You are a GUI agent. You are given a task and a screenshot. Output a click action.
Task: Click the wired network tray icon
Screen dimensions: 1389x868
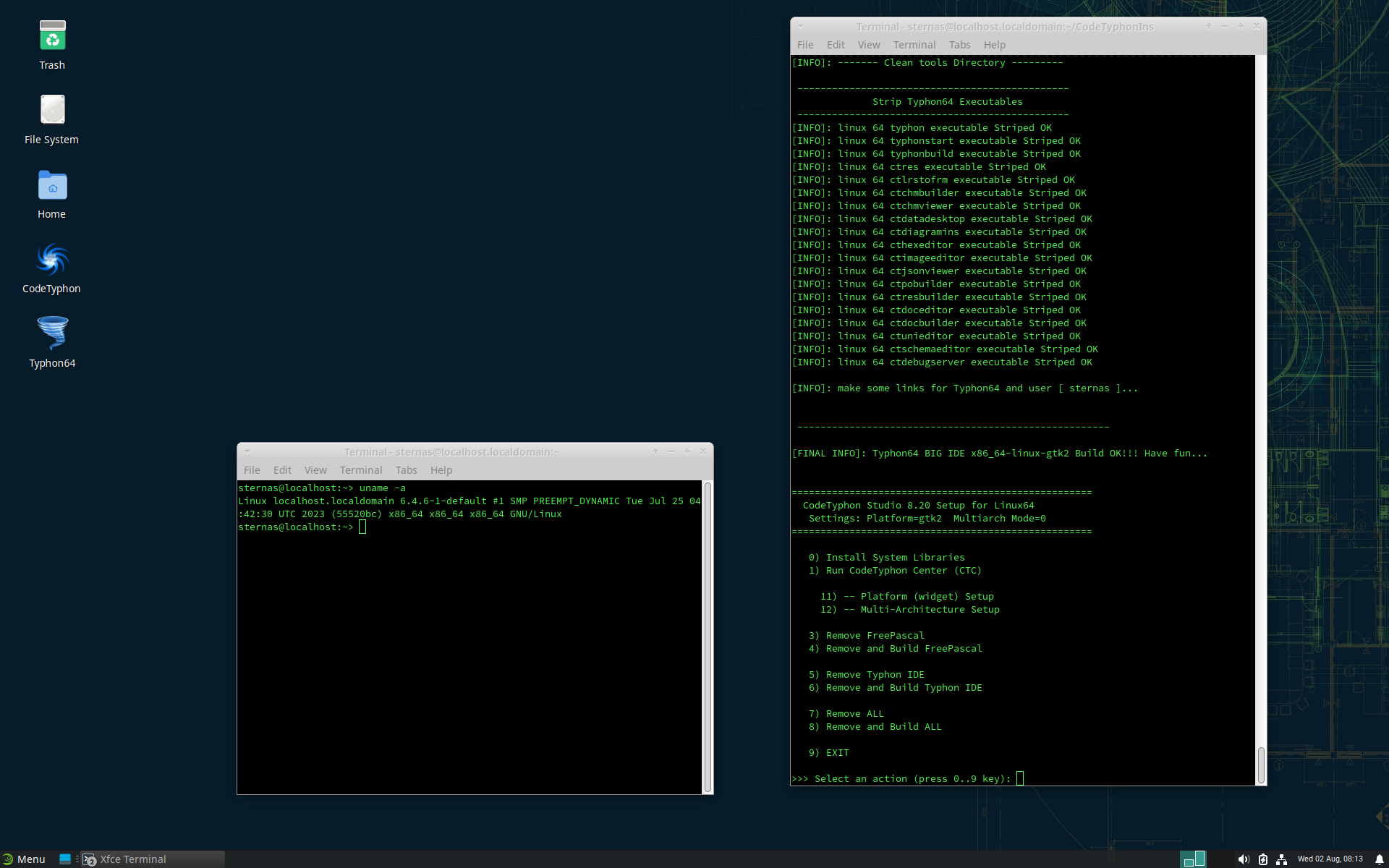click(x=1281, y=859)
